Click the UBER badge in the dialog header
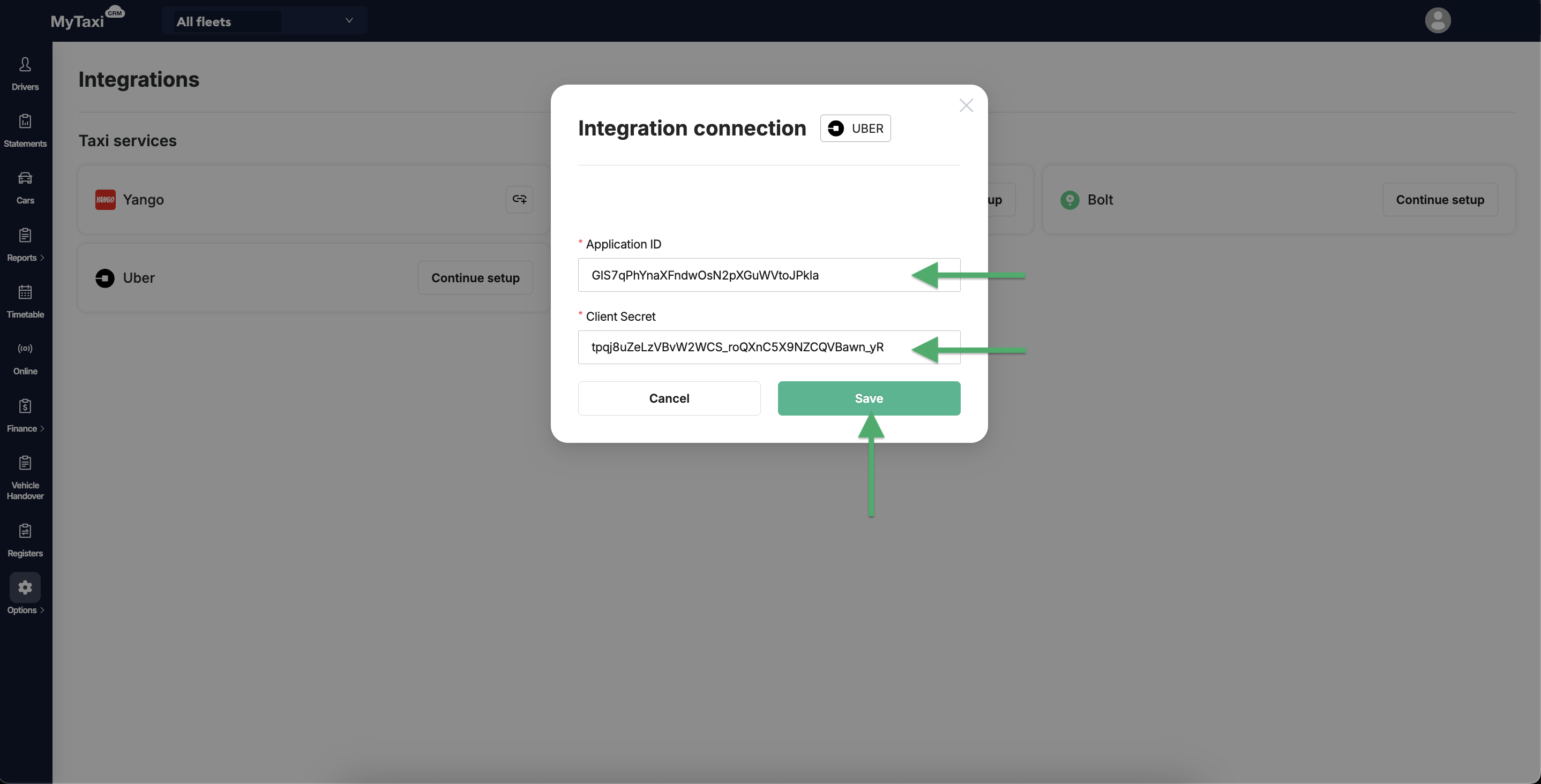 856,129
